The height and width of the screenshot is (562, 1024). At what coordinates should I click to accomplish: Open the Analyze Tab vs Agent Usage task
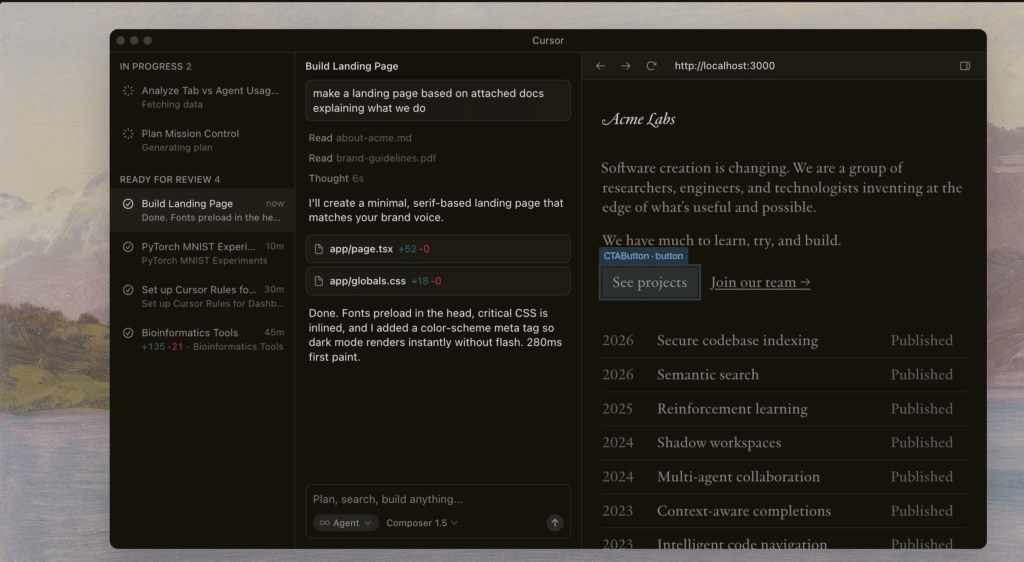coord(202,97)
